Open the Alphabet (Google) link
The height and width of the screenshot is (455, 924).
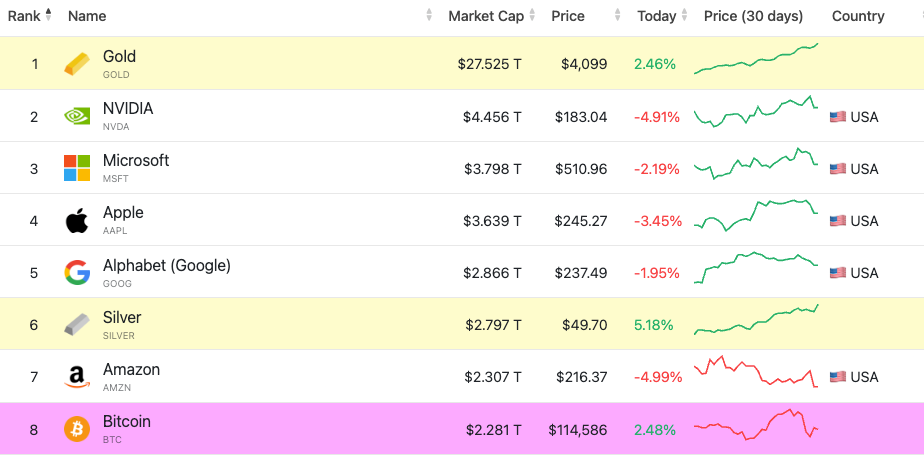point(166,265)
